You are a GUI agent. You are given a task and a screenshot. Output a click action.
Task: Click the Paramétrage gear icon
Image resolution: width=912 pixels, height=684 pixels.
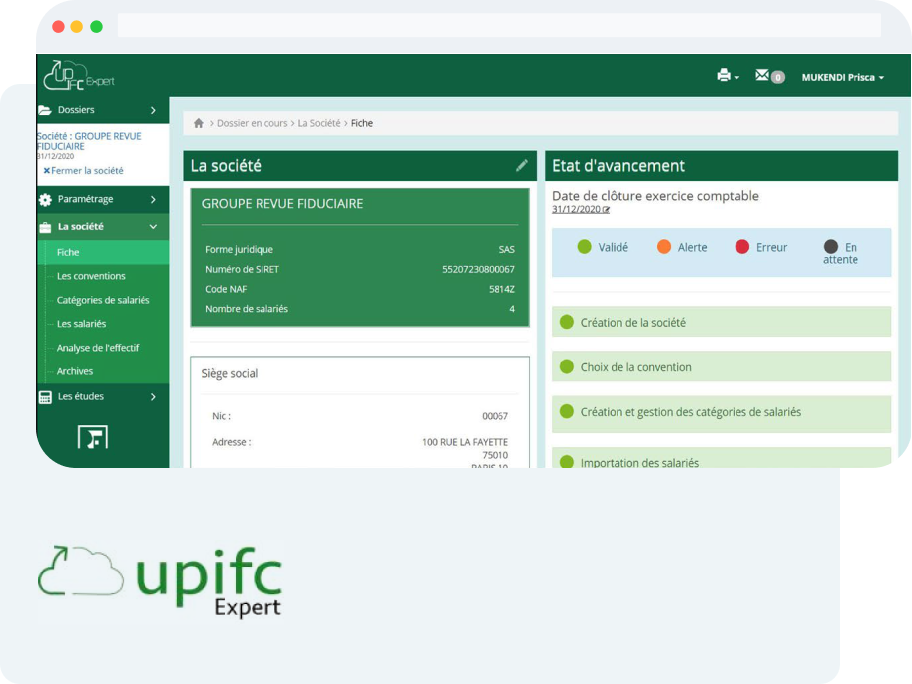click(x=45, y=200)
